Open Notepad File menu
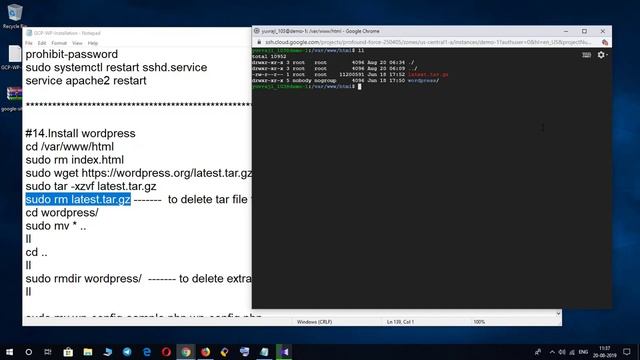The image size is (640, 360). point(29,43)
